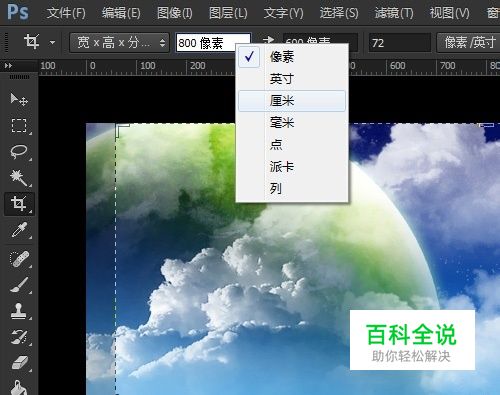
Task: Expand the toolbox with the double-arrow
Action: [x=8, y=66]
